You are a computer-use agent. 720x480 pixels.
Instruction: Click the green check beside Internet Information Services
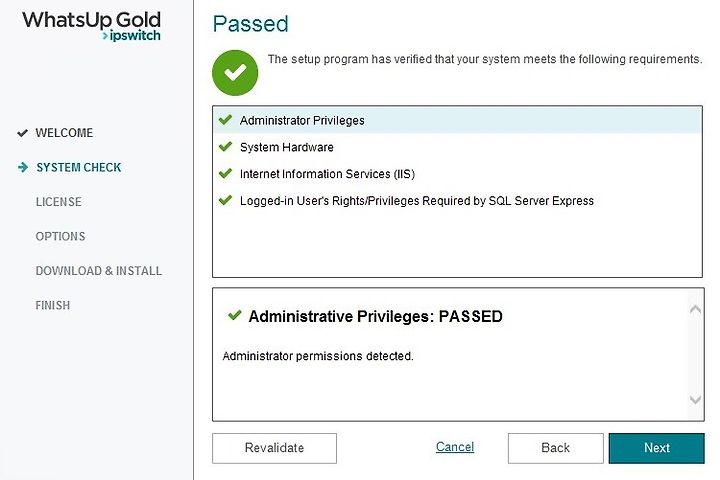coord(225,174)
